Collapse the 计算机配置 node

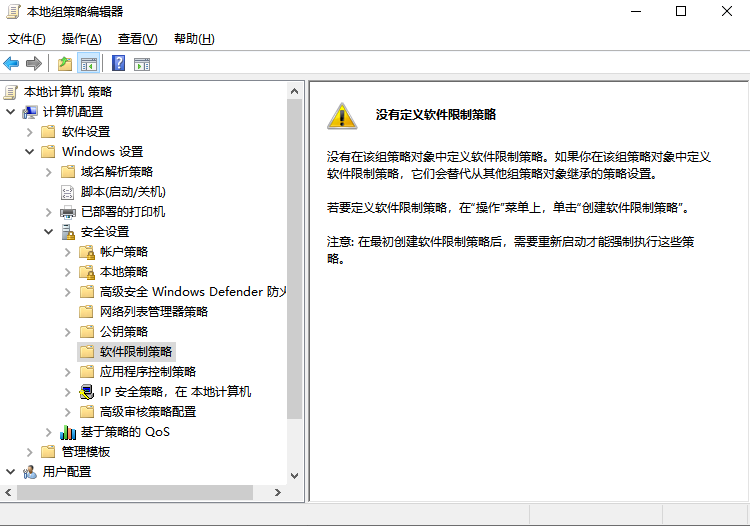pyautogui.click(x=11, y=112)
